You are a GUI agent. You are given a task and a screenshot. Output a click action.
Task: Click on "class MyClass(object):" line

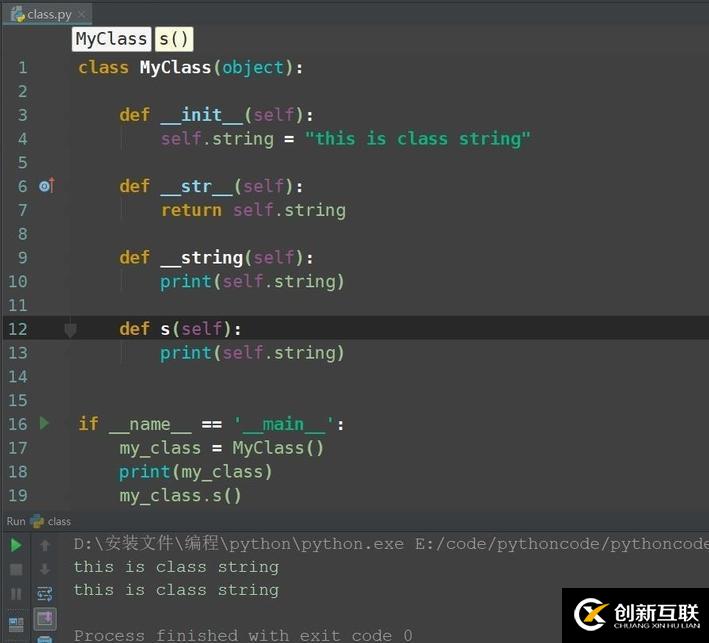pos(190,68)
